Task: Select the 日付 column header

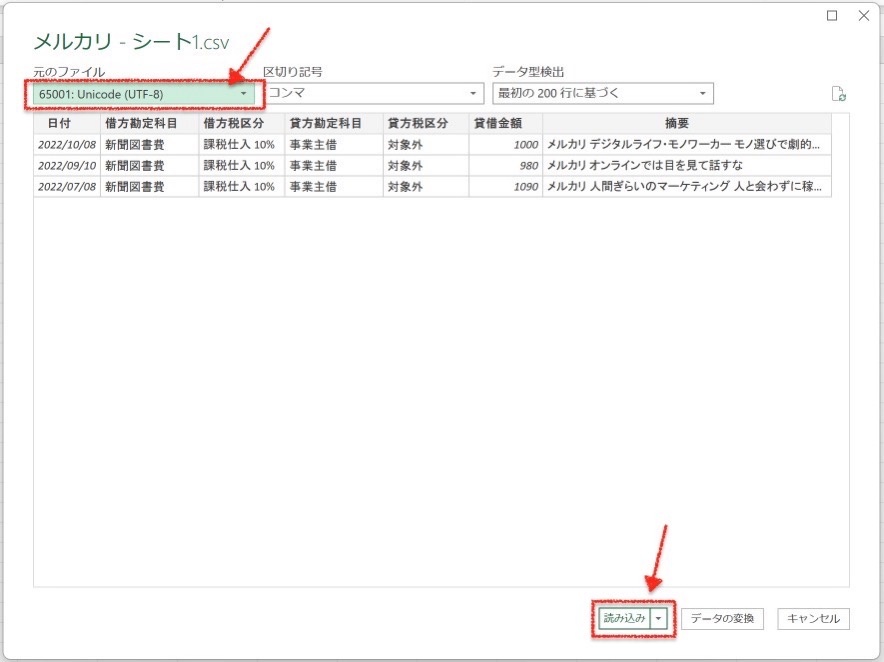Action: [x=67, y=123]
